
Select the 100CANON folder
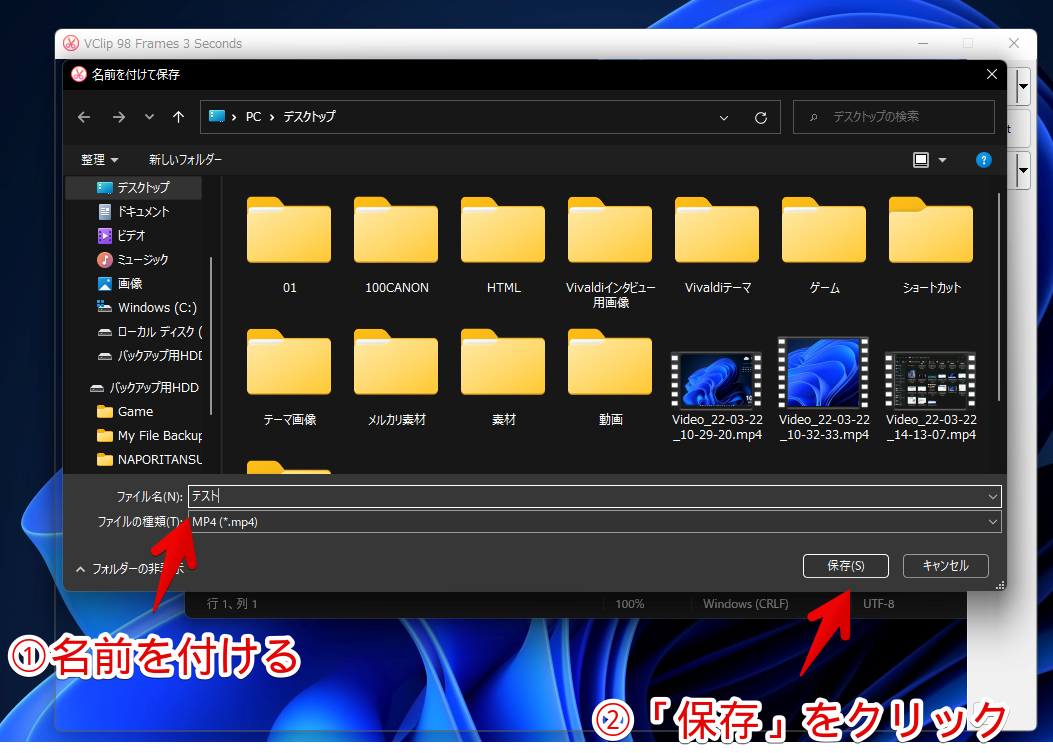point(396,245)
